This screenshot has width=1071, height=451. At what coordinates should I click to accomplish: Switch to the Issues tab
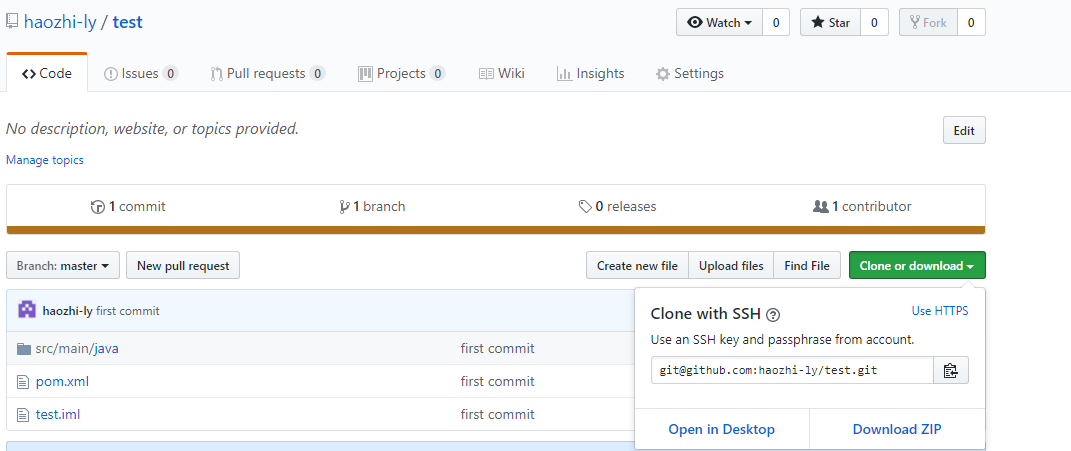(141, 73)
